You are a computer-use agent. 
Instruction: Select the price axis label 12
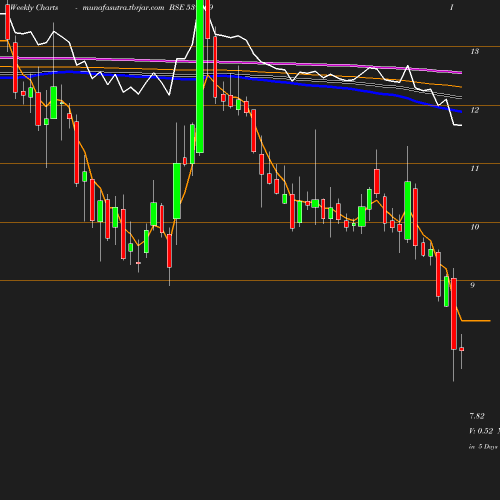click(x=475, y=110)
